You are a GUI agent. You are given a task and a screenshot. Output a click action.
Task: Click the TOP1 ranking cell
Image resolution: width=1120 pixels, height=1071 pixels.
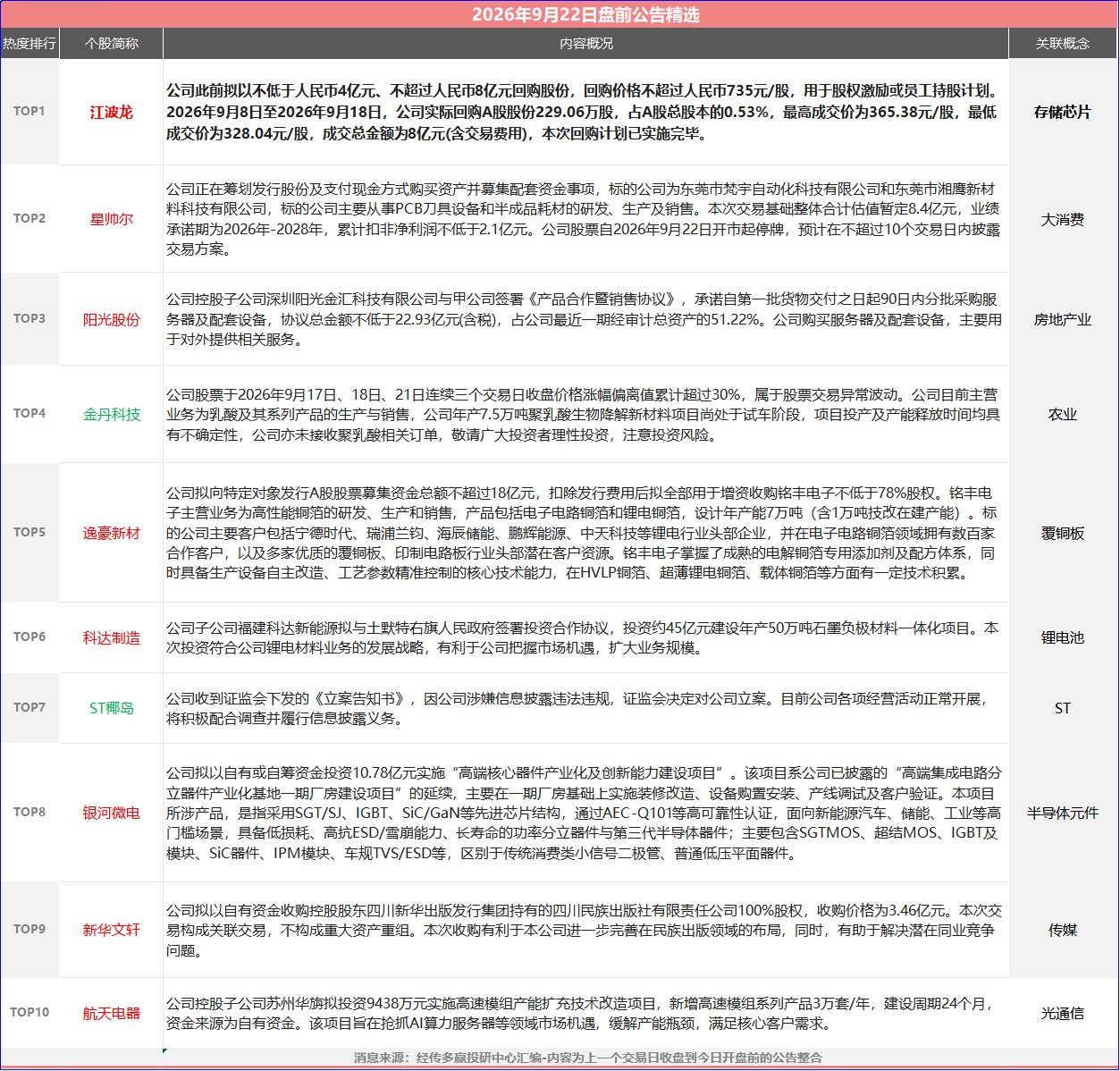29,112
